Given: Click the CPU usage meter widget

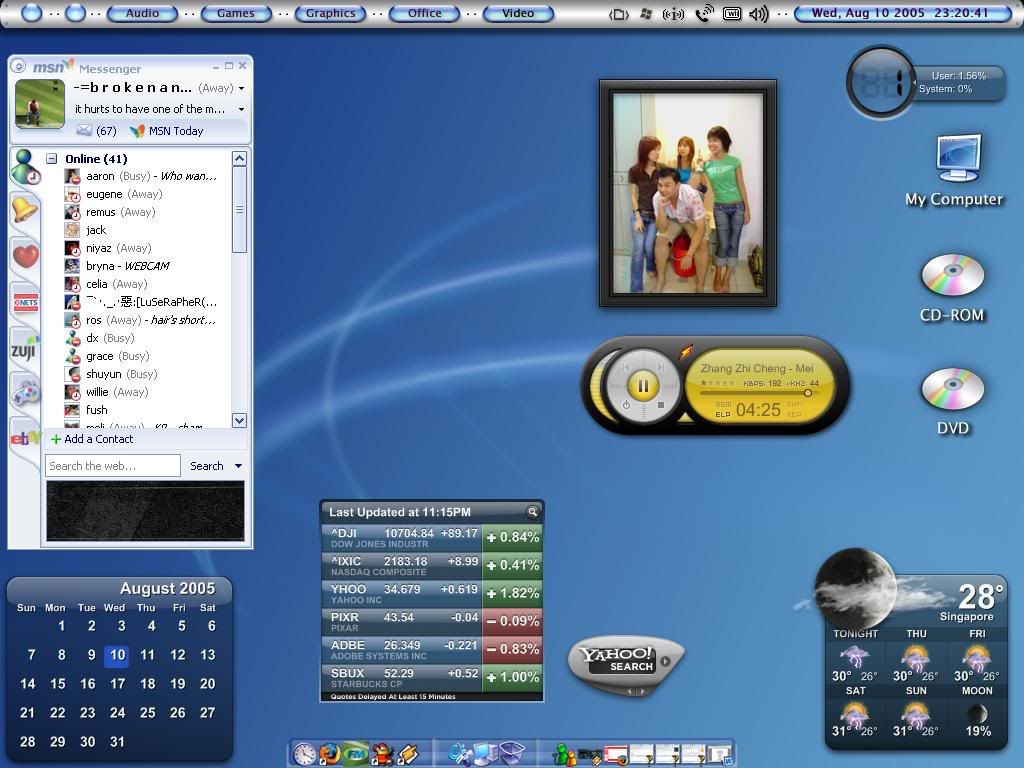Looking at the screenshot, I should [x=926, y=82].
